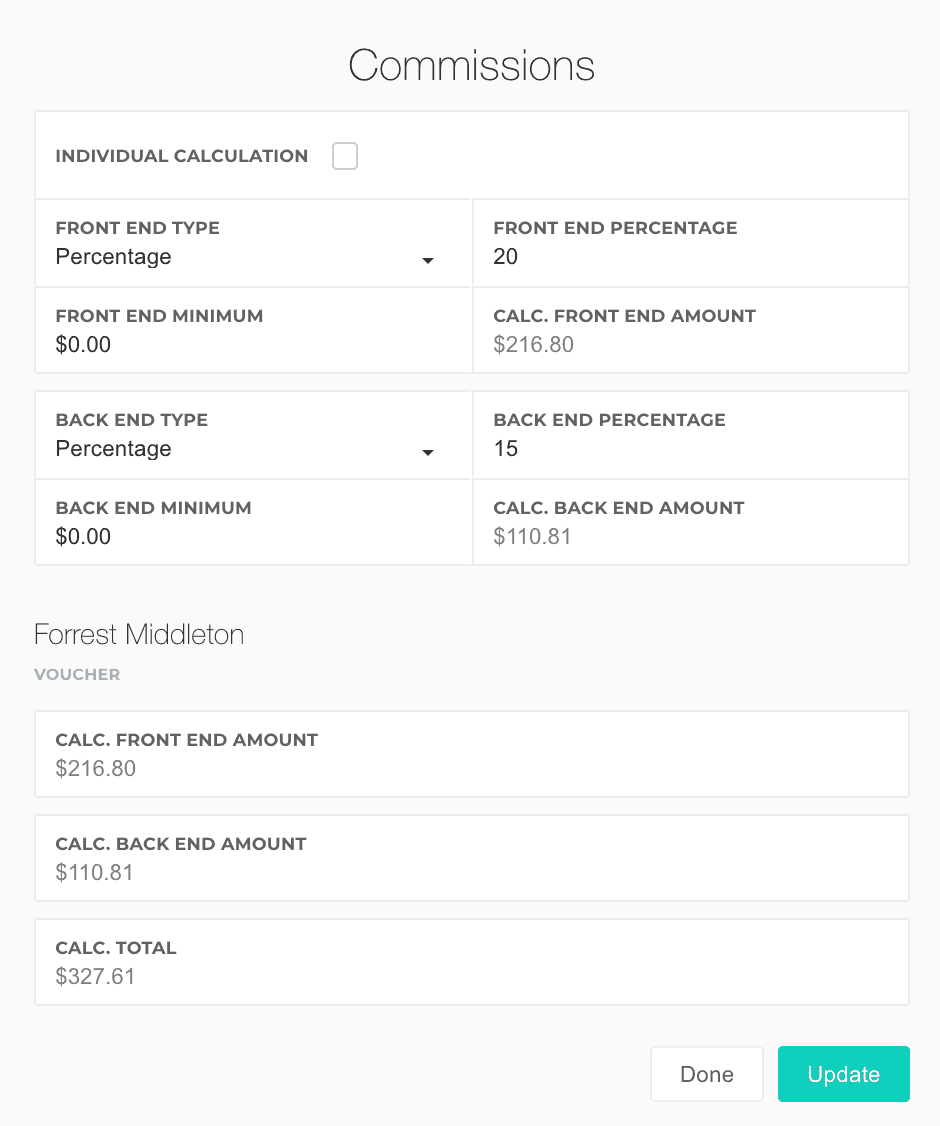Click the voucher section's Calc. Front End Amount
This screenshot has width=940, height=1126.
[x=471, y=768]
